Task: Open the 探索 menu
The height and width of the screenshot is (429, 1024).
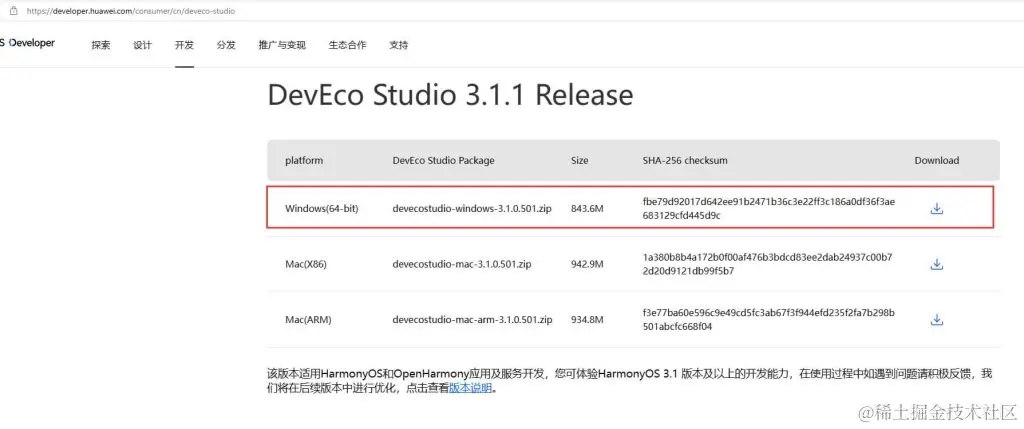Action: coord(101,45)
